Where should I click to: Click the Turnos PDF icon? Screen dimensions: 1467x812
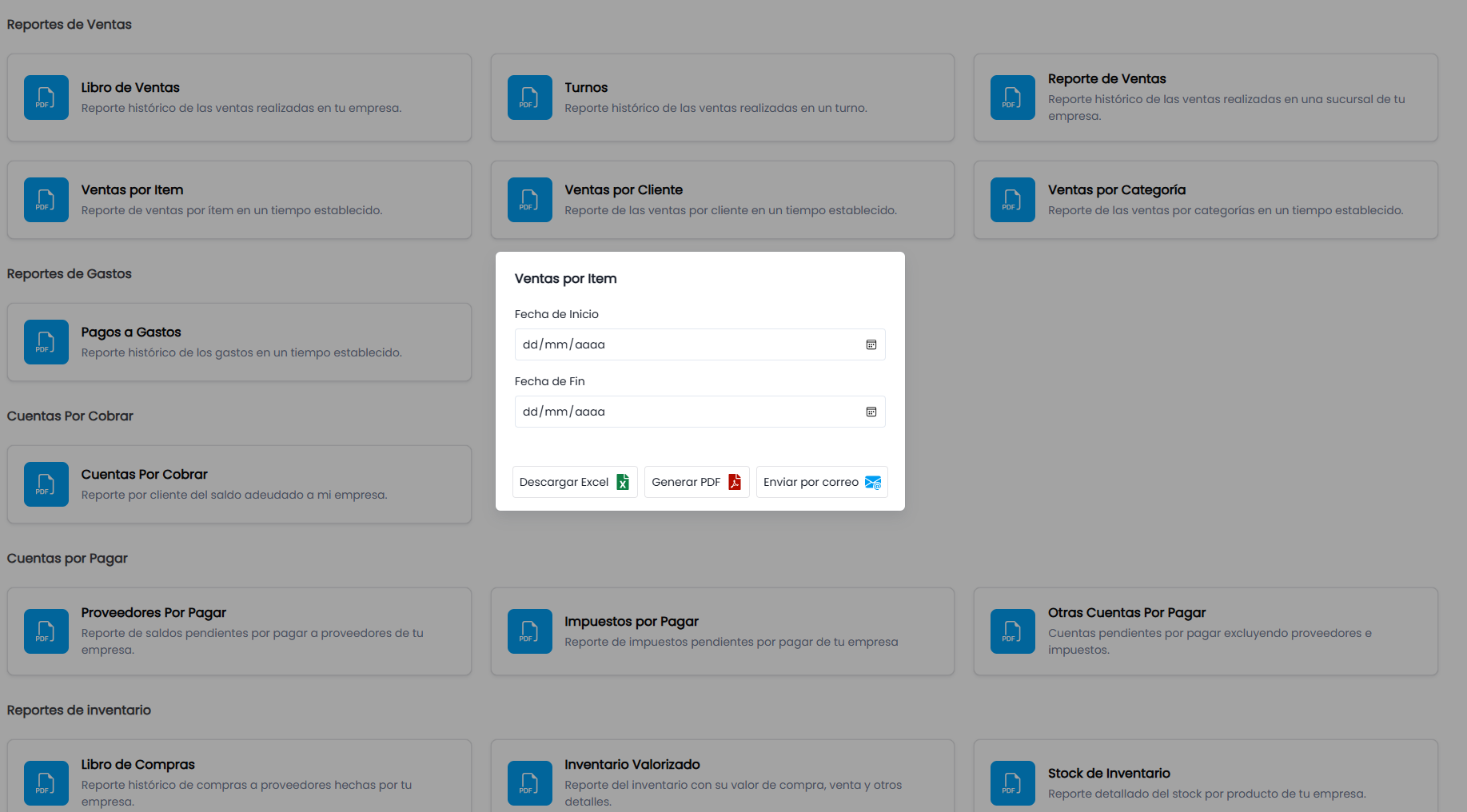(530, 98)
